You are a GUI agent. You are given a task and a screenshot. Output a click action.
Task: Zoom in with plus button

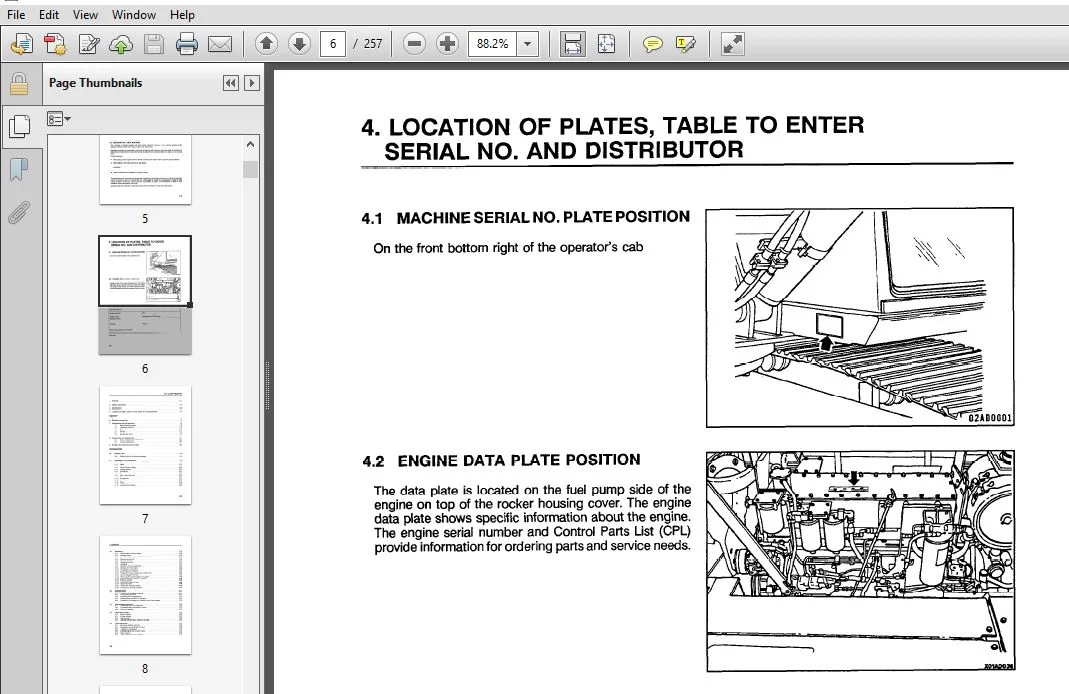pos(447,44)
